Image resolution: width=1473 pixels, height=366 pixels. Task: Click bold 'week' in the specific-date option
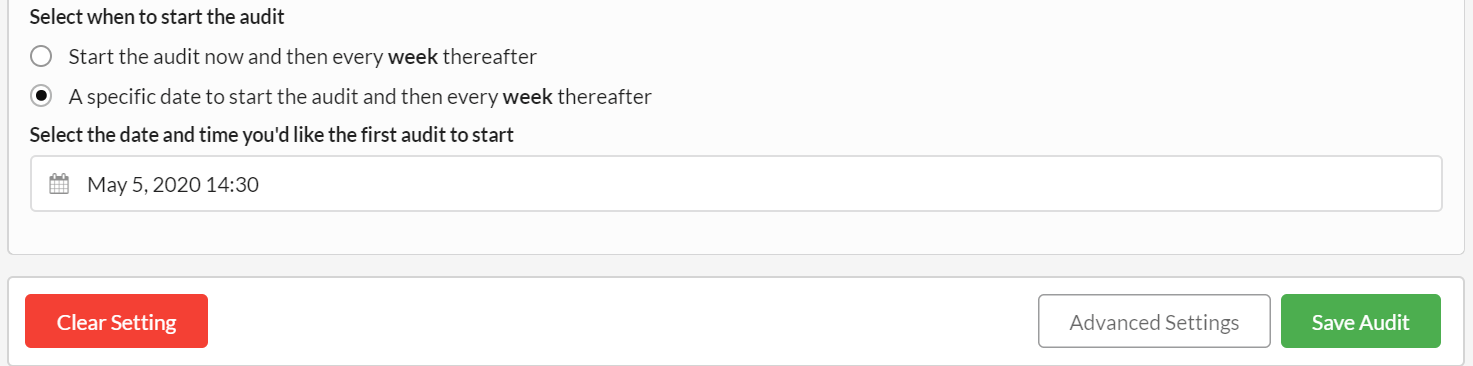tap(526, 98)
